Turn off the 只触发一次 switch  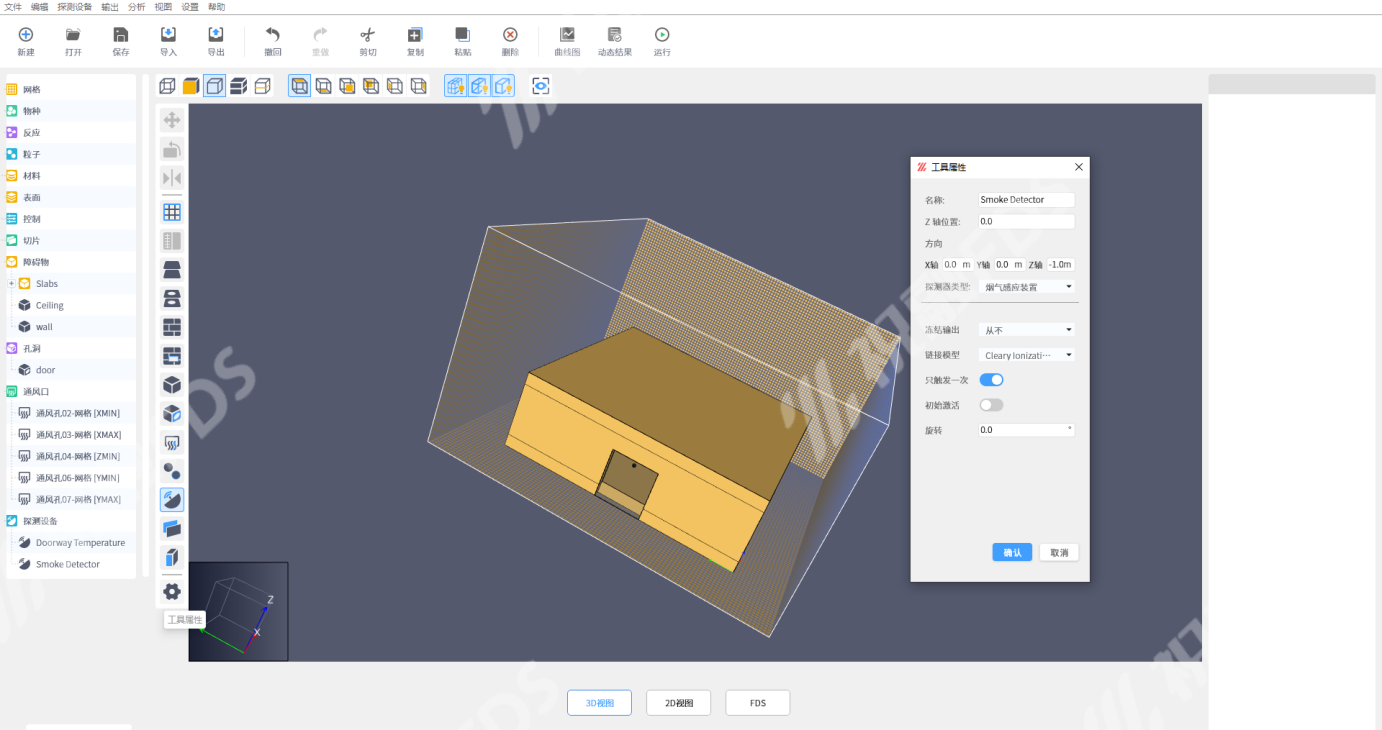pos(991,380)
